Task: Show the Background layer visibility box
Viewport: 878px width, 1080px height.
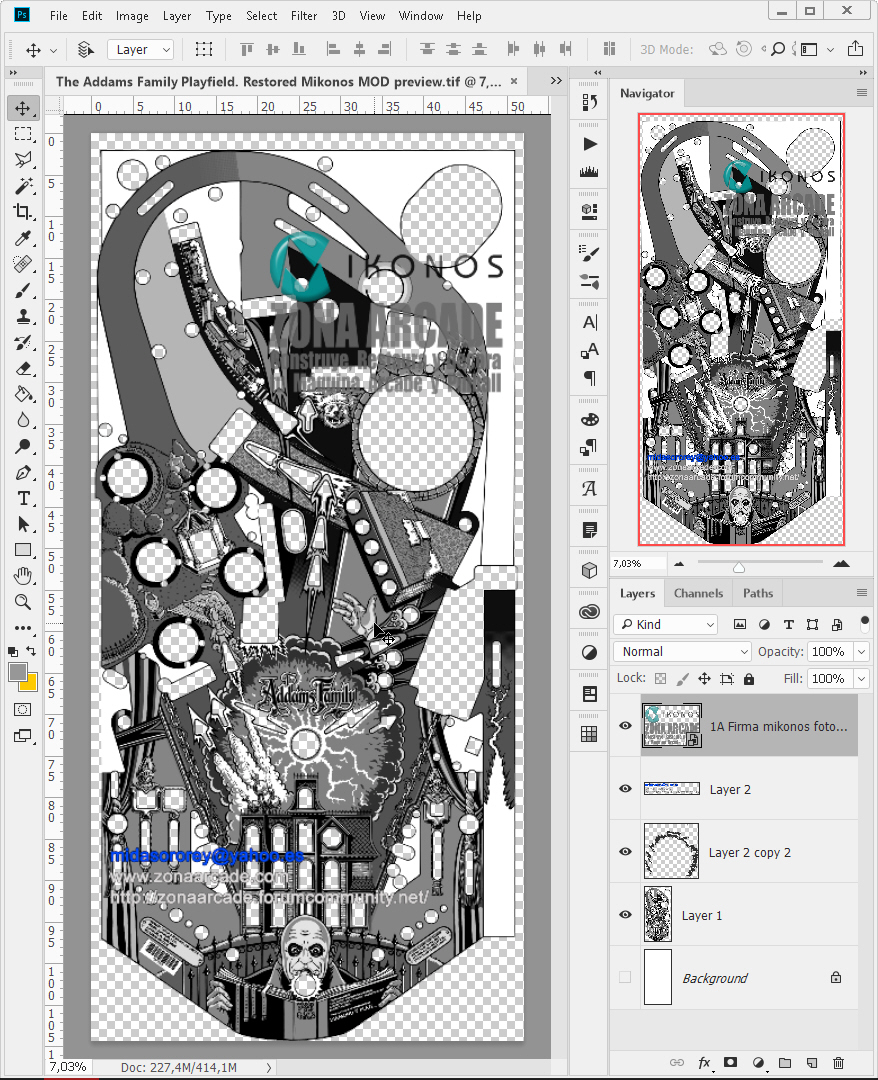Action: (x=625, y=977)
